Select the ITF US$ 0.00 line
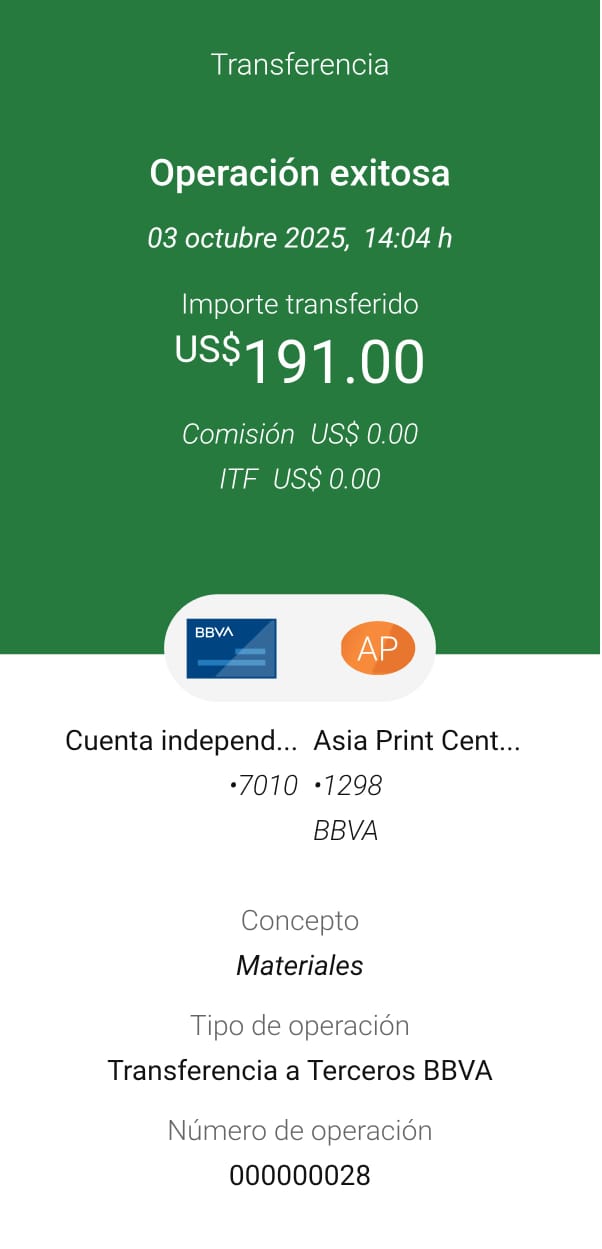Image resolution: width=602 pixels, height=1249 pixels. pos(300,479)
